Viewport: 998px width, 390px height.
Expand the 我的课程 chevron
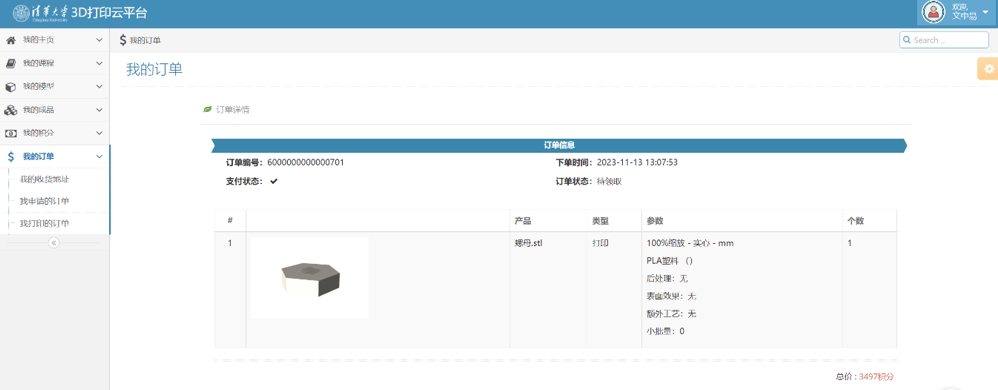pos(99,63)
